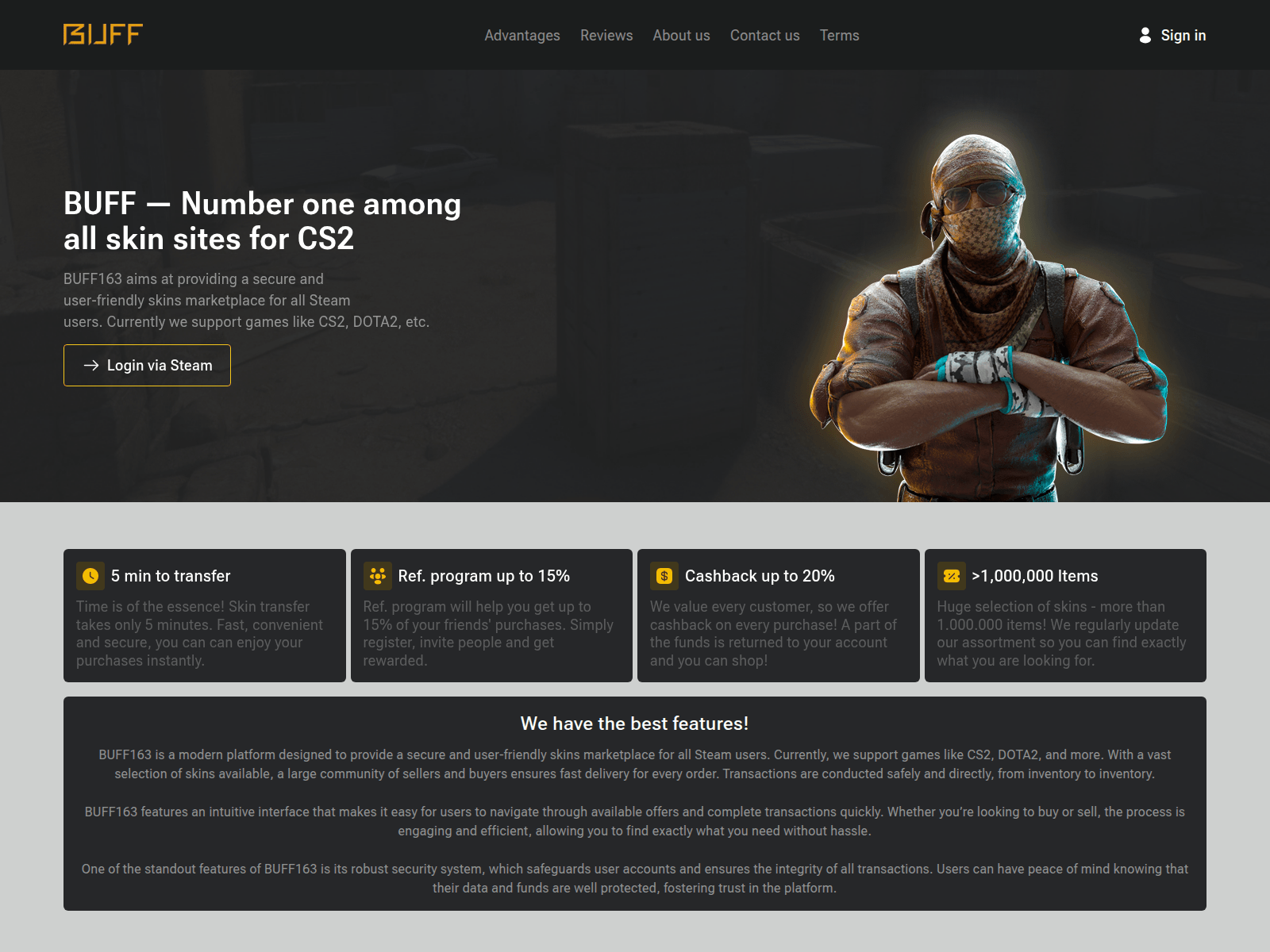Click the BUFF logo in header

[x=103, y=35]
